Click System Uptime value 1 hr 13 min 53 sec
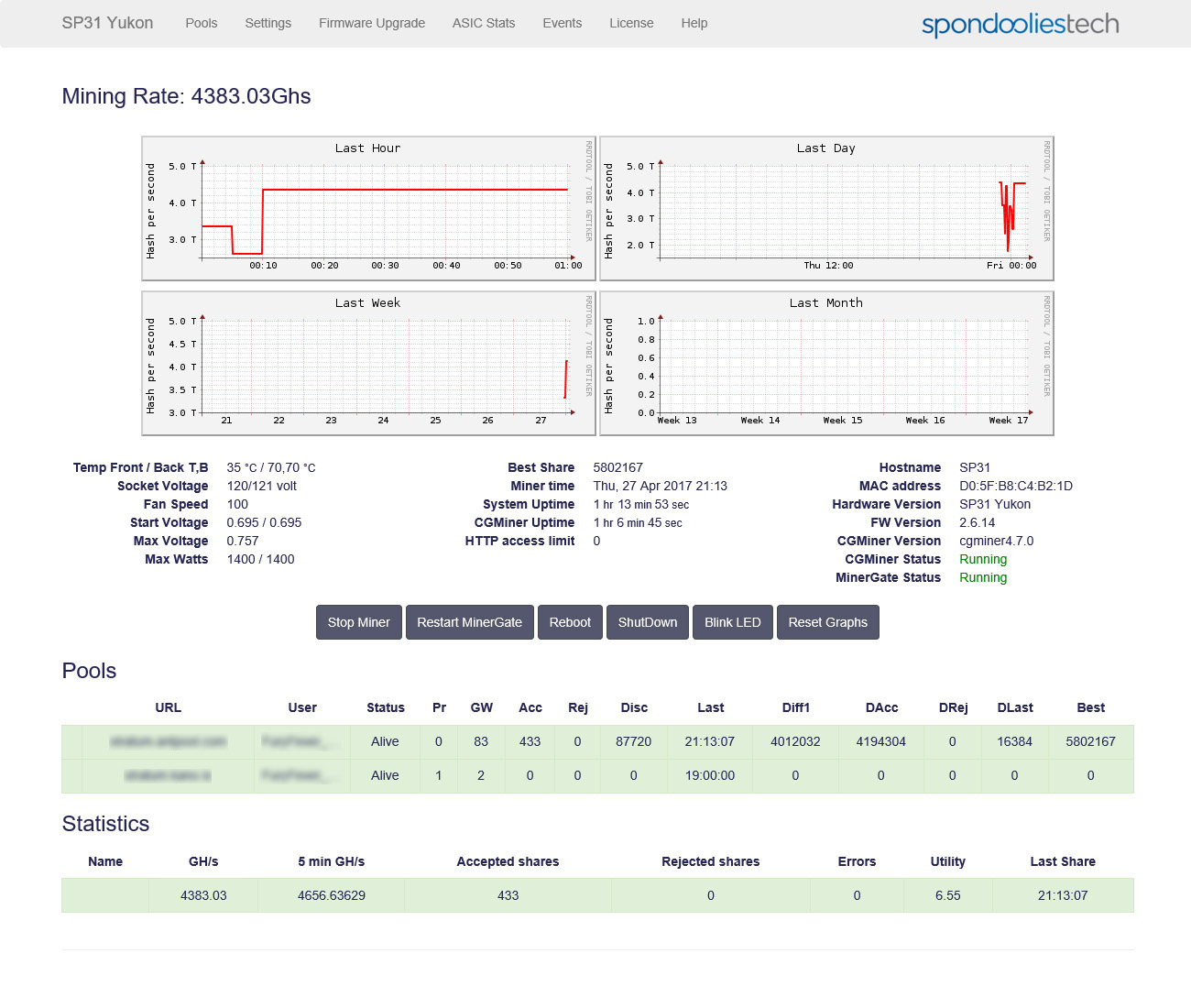Screen dimensions: 1191x1008 tap(641, 504)
